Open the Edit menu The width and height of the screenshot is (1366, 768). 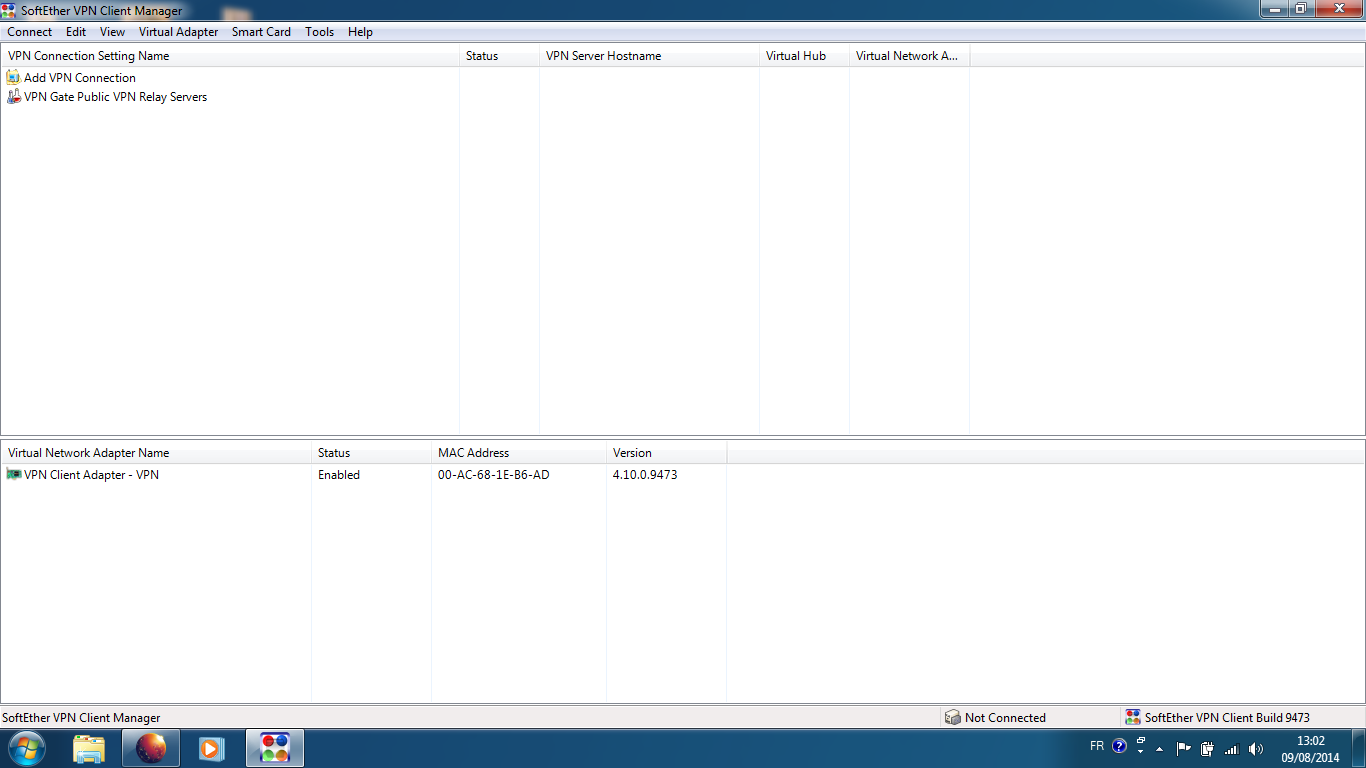76,32
